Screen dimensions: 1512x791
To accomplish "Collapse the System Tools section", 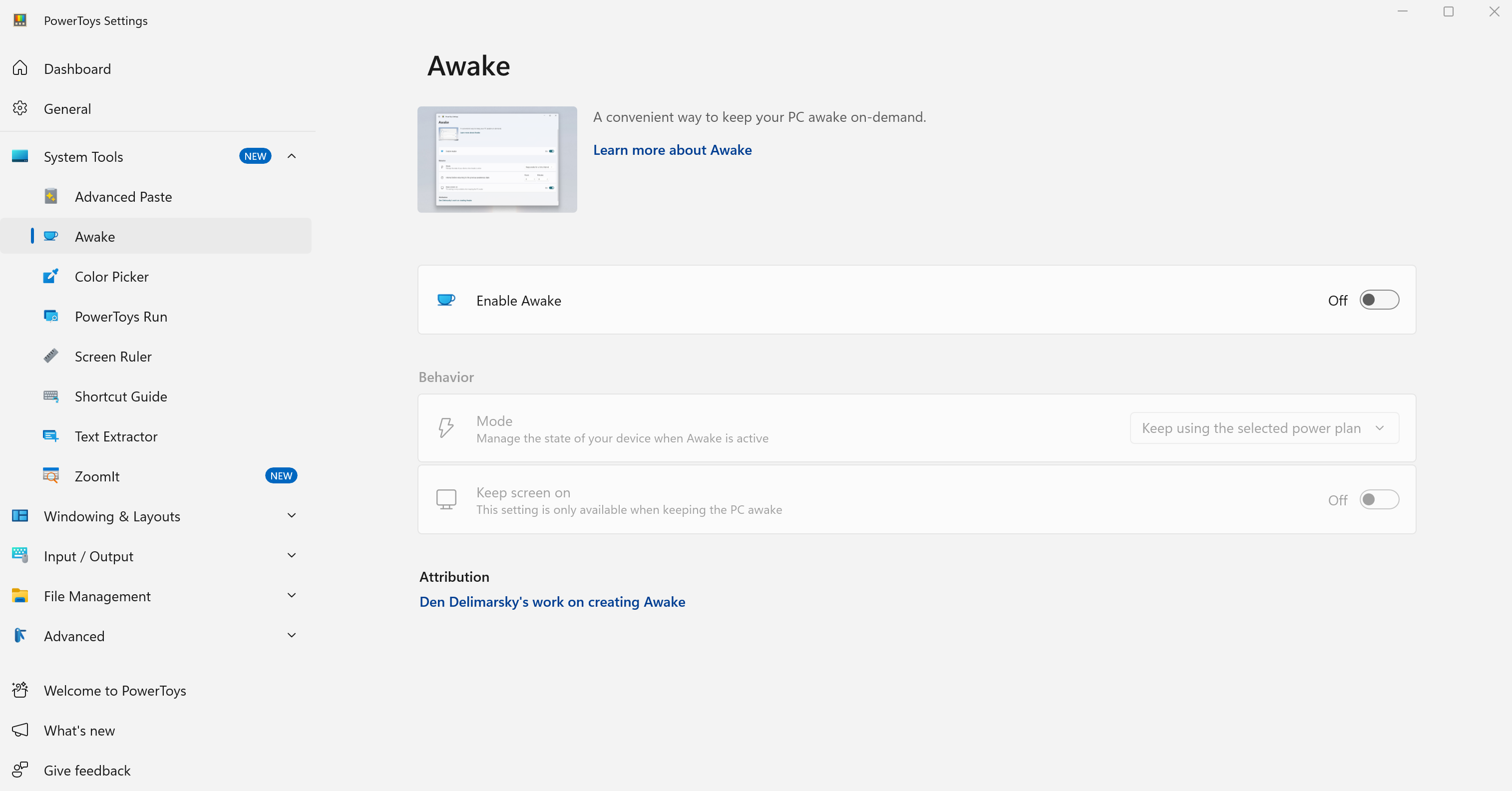I will pyautogui.click(x=292, y=156).
